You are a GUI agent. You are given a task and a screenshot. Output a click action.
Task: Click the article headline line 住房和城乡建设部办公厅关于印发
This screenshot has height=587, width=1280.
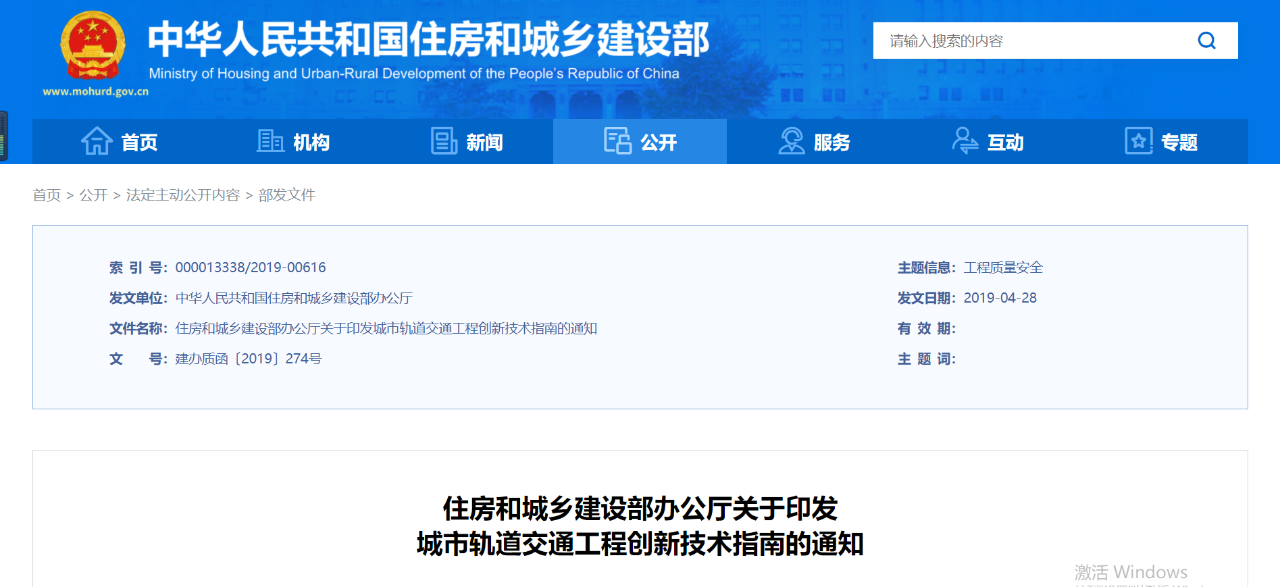(x=640, y=508)
